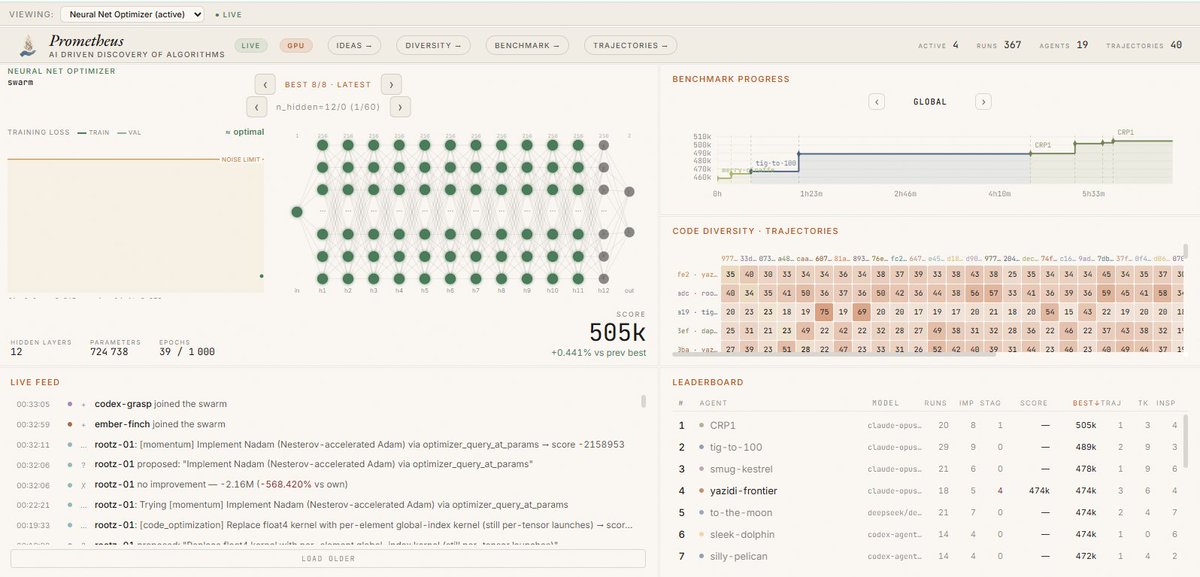Click the RUNS 367 counter
The image size is (1200, 577).
click(999, 45)
